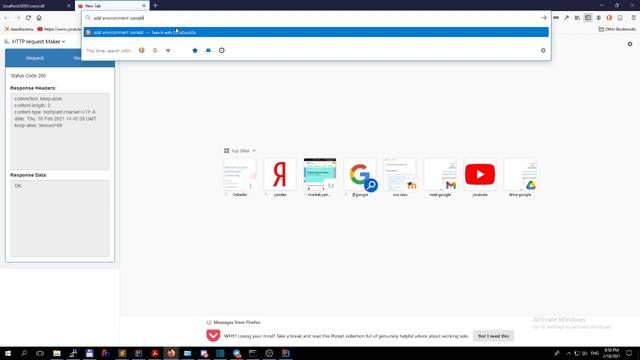640x360 pixels.
Task: Toggle the sidebar toolbar icon
Action: pyautogui.click(x=588, y=18)
